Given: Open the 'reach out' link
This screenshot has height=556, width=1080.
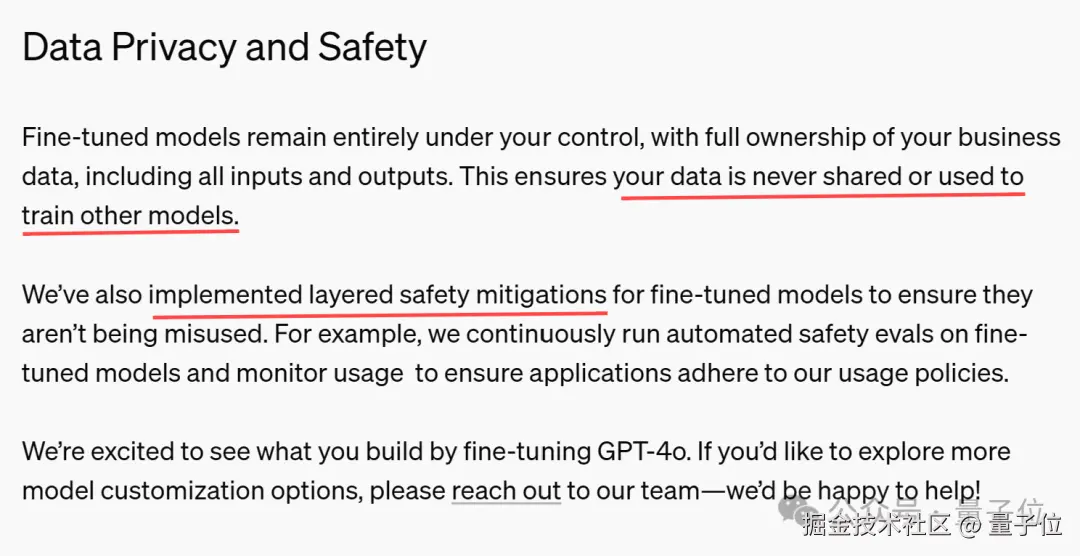Looking at the screenshot, I should pyautogui.click(x=506, y=491).
